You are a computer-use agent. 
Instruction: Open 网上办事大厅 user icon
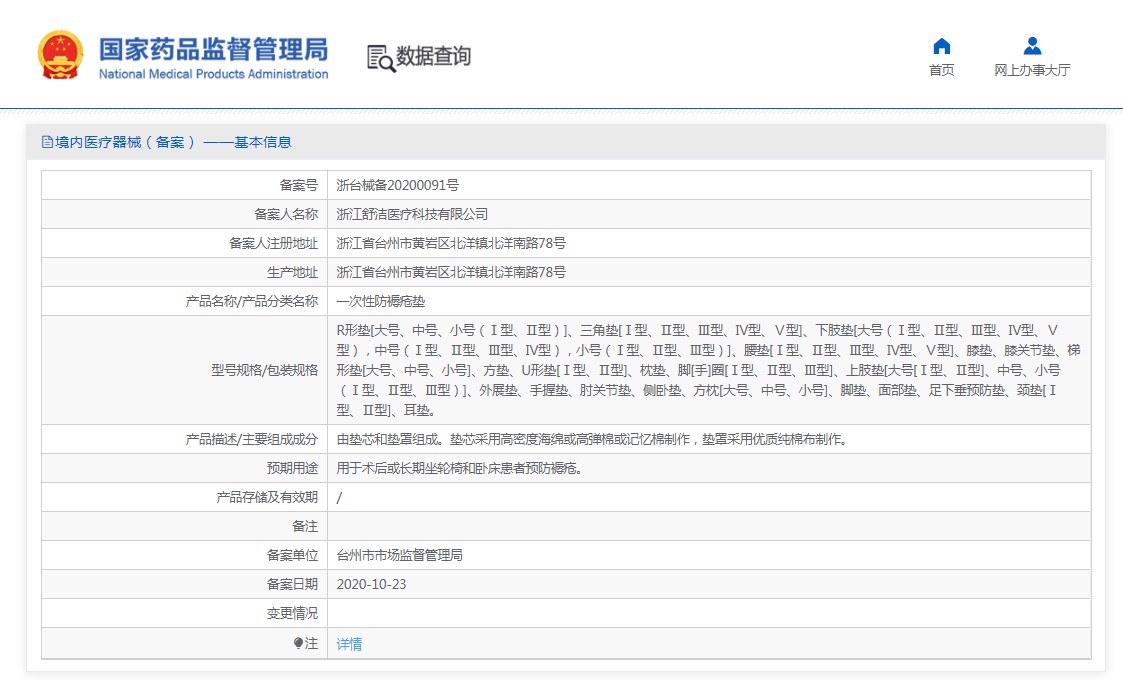[1032, 47]
